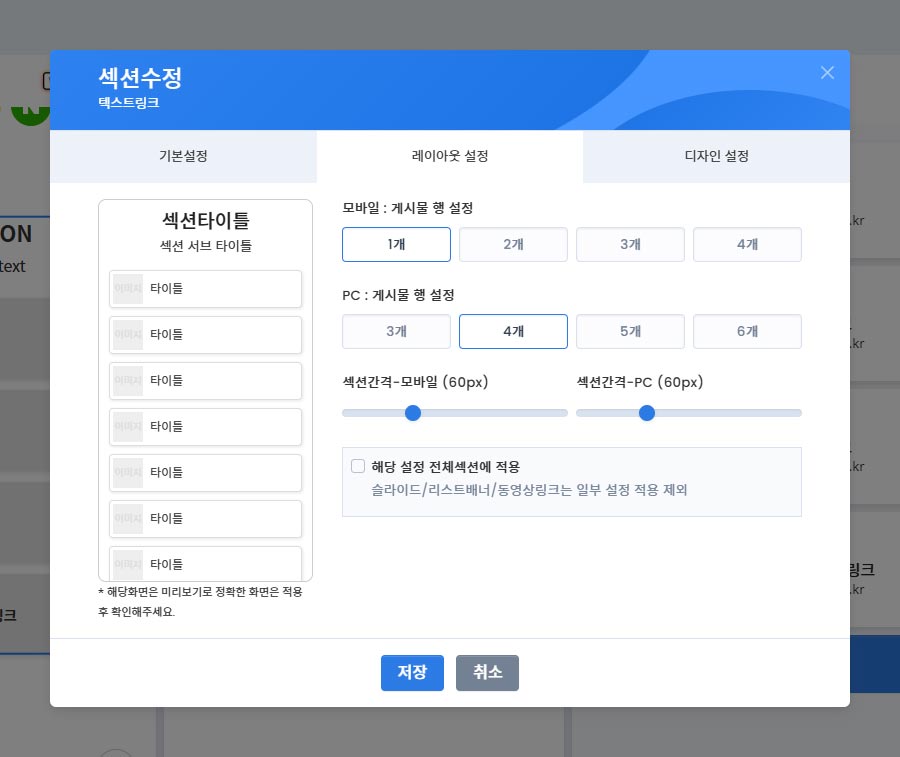Open the 디자인 설정 tab
900x757 pixels.
tap(716, 157)
